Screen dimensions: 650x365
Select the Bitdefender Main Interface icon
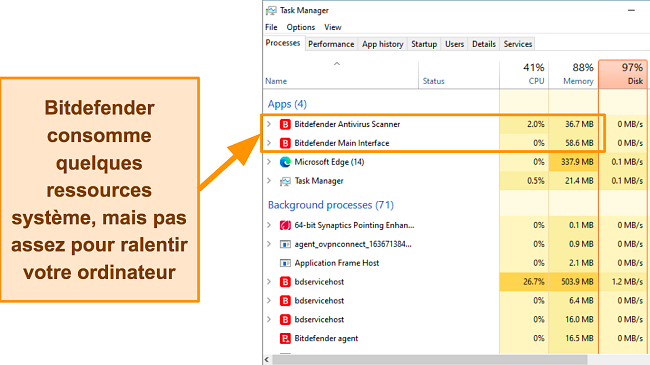pos(285,143)
